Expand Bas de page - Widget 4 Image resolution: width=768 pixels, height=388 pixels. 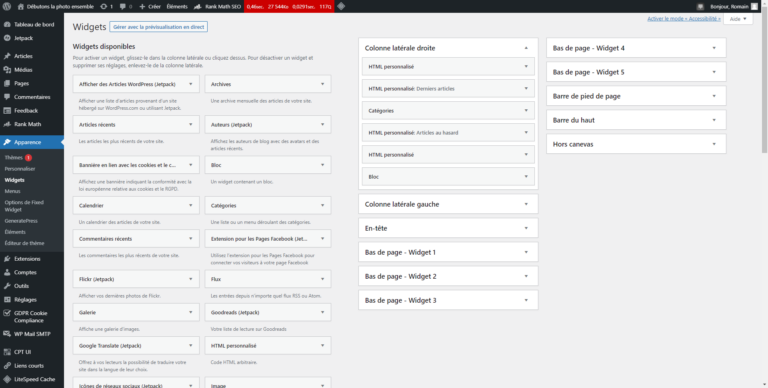pyautogui.click(x=714, y=48)
